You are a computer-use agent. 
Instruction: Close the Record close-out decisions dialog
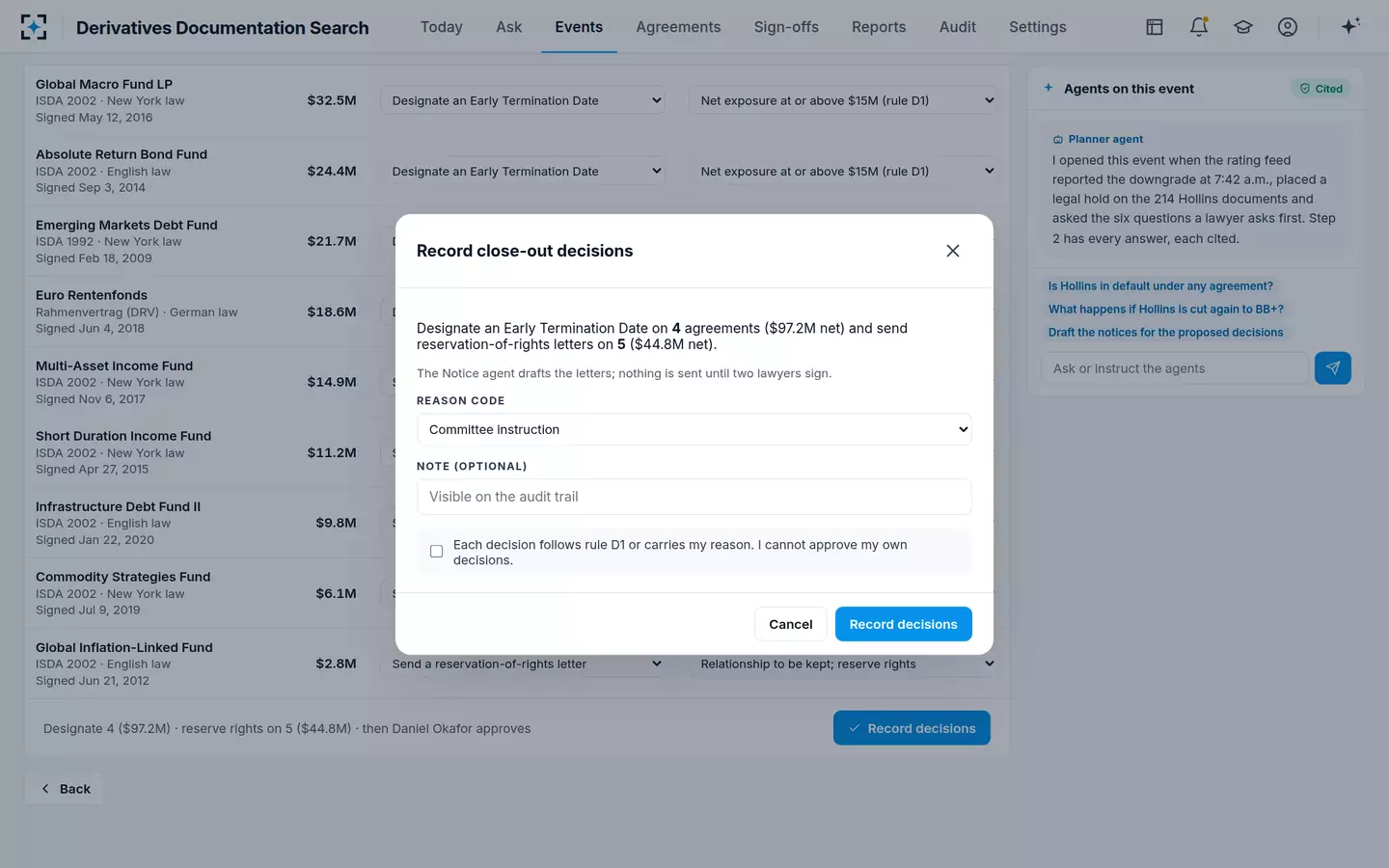[x=953, y=251]
